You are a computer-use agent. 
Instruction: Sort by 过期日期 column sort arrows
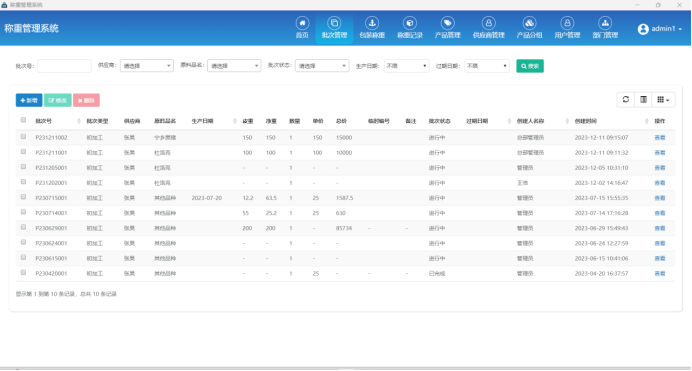(x=509, y=121)
